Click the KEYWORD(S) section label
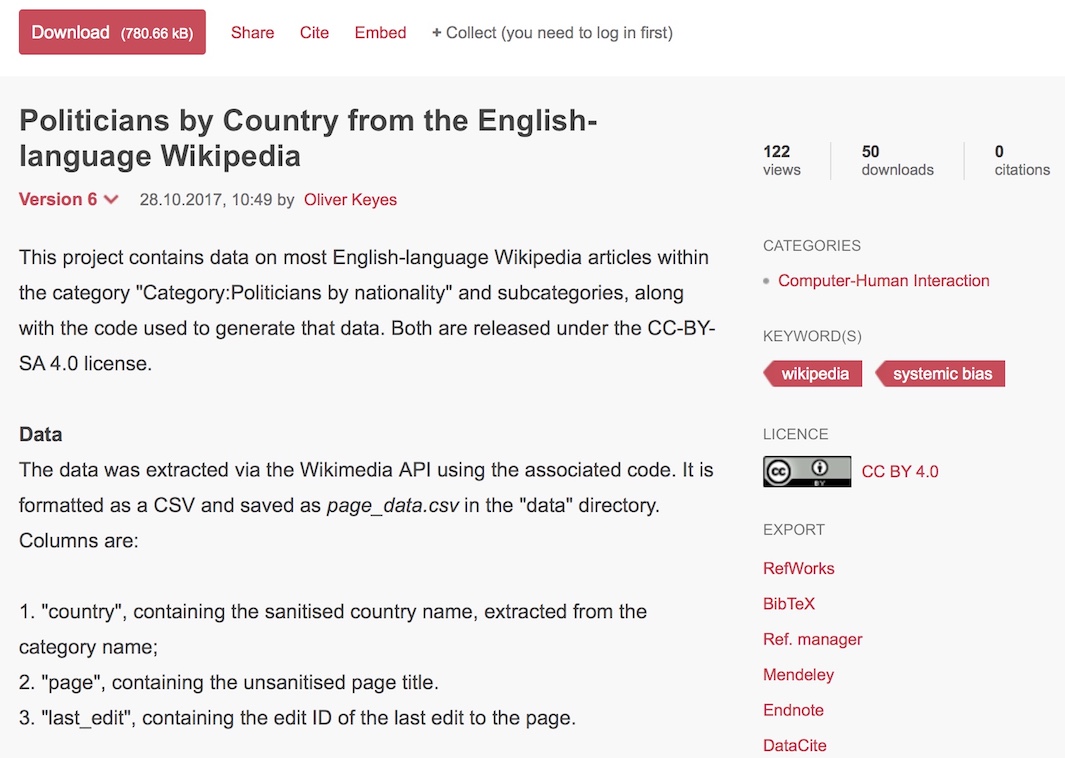 pyautogui.click(x=812, y=336)
